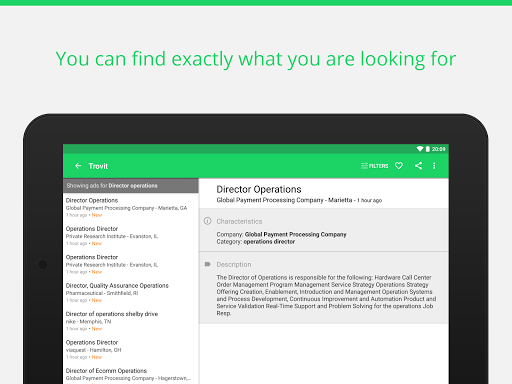Open the Filters option

(x=374, y=166)
